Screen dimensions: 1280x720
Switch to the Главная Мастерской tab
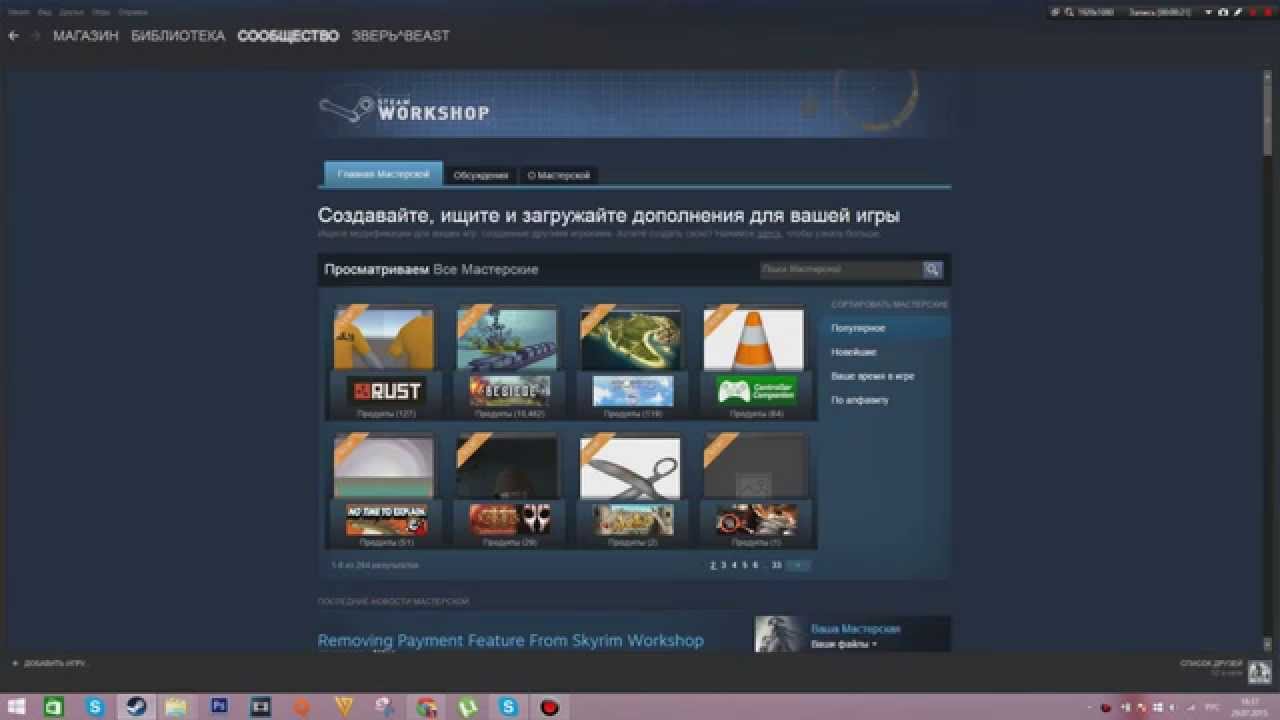[383, 174]
